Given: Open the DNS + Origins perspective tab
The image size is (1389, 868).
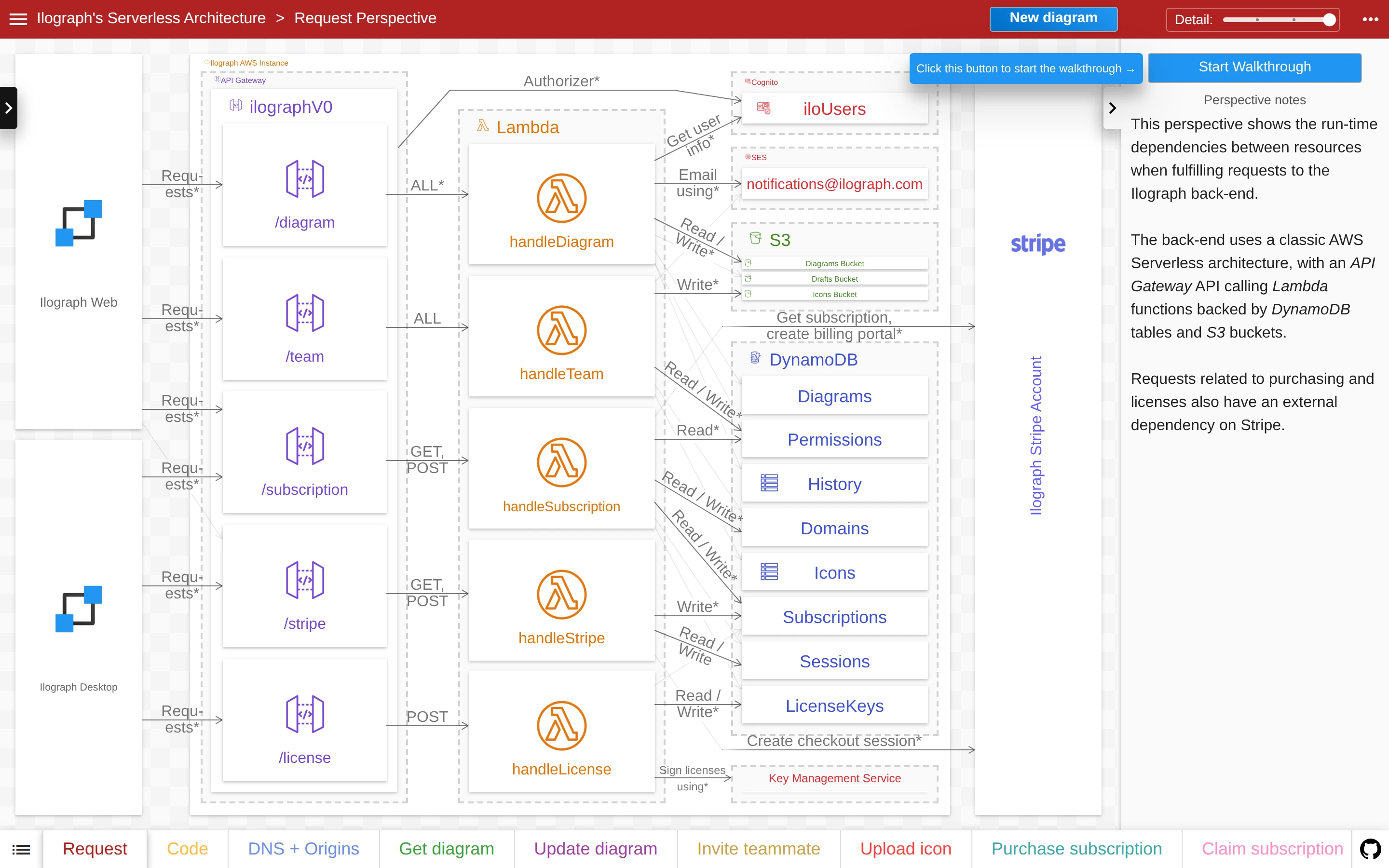Looking at the screenshot, I should 304,849.
